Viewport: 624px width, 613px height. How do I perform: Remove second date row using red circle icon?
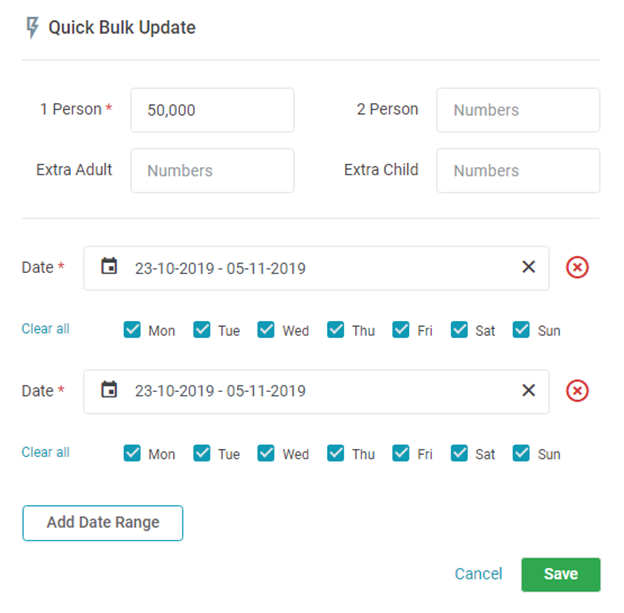click(x=577, y=390)
